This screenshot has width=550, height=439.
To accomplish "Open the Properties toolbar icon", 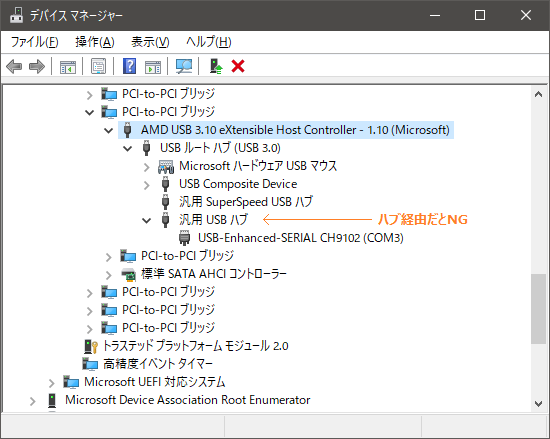I will pos(99,66).
